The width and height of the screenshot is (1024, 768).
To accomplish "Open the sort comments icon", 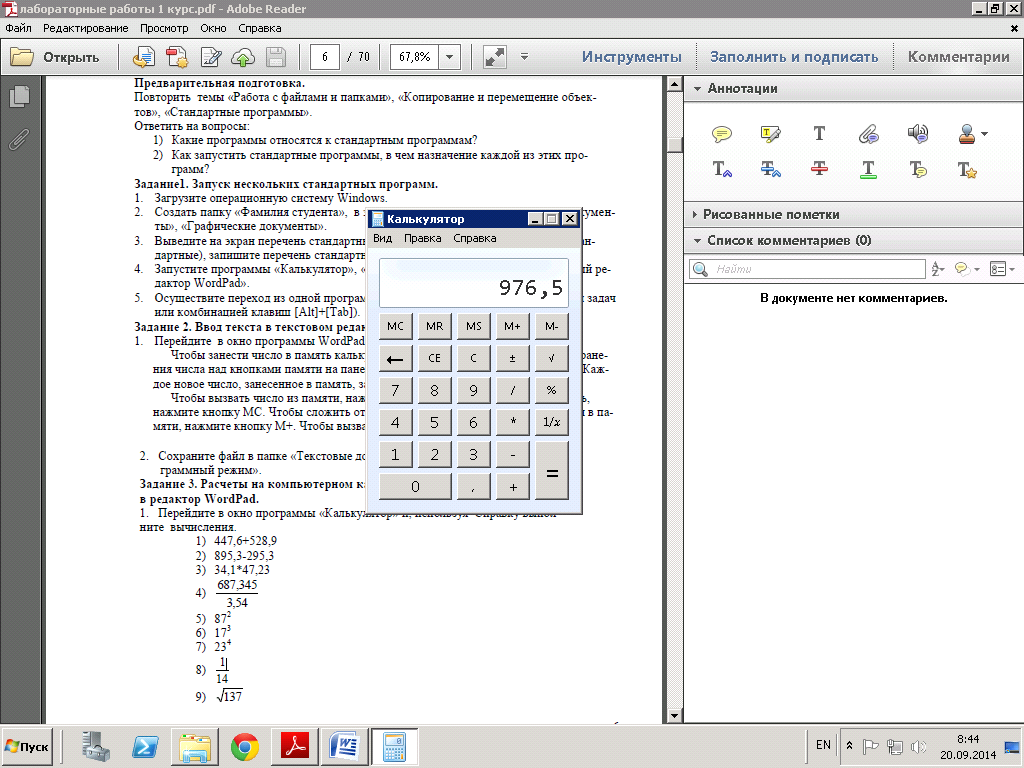I will tap(938, 269).
